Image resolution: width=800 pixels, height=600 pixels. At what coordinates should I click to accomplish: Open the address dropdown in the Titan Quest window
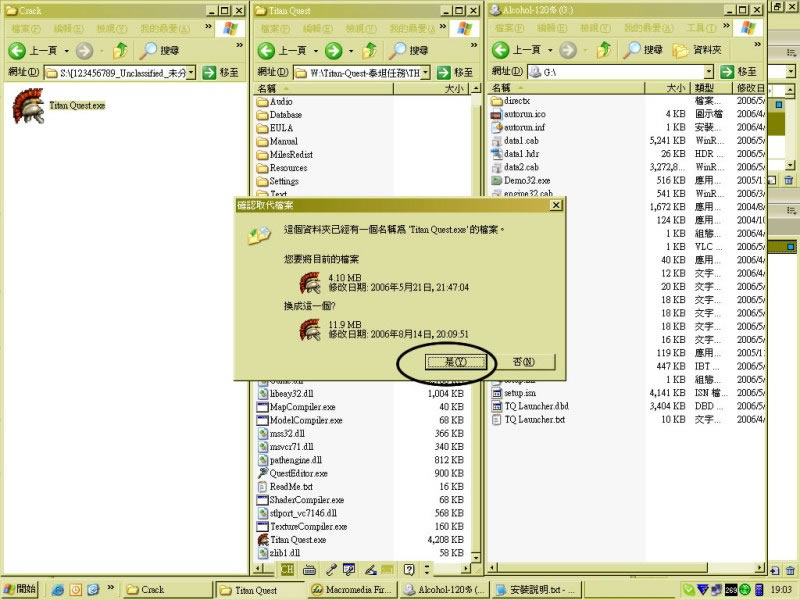tap(426, 73)
